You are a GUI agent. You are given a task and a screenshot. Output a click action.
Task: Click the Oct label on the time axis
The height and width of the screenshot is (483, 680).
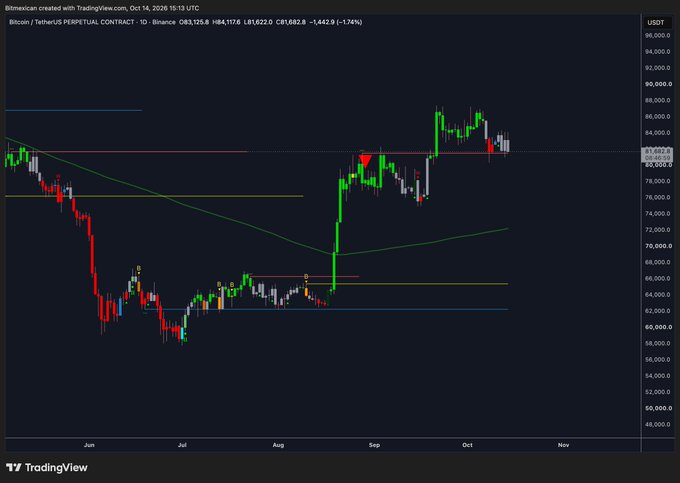point(467,445)
